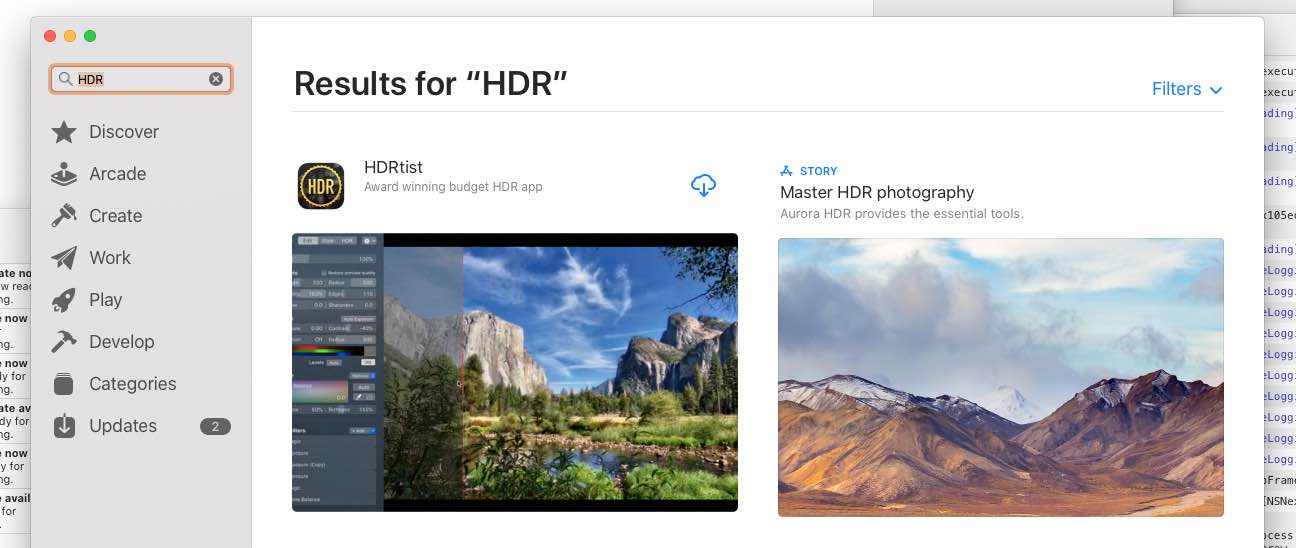Click the Categories icon in the sidebar
Screen dimensions: 1296x548
point(64,384)
